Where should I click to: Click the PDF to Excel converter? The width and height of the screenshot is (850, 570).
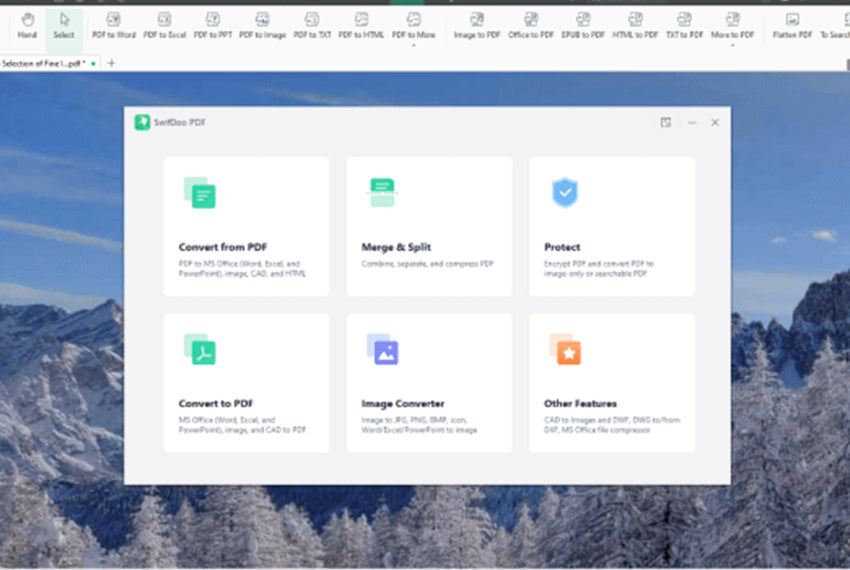(x=164, y=25)
